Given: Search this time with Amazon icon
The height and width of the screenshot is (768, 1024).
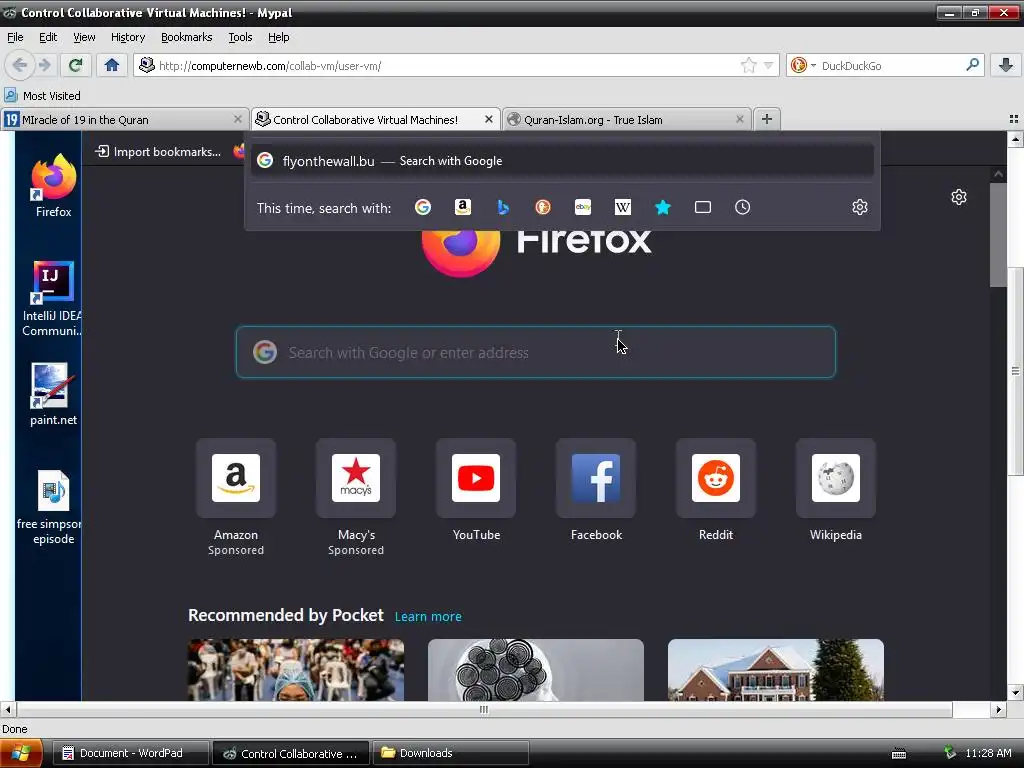Looking at the screenshot, I should coord(463,207).
